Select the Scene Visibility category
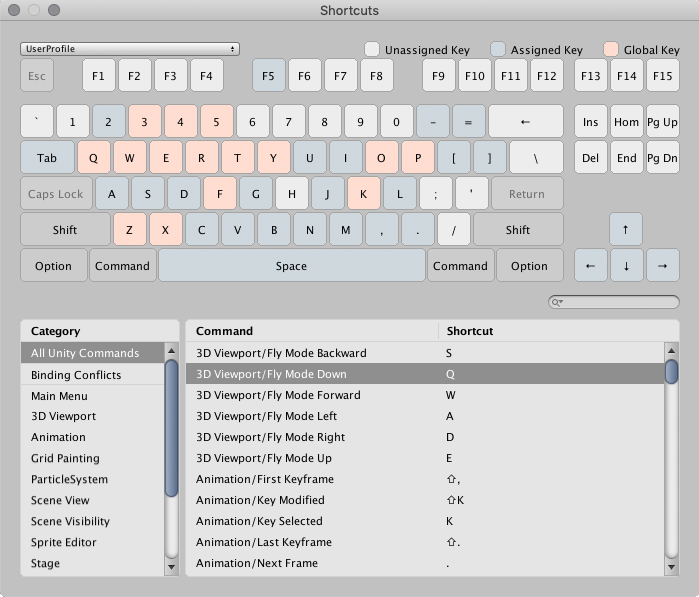The height and width of the screenshot is (597, 699). point(92,521)
